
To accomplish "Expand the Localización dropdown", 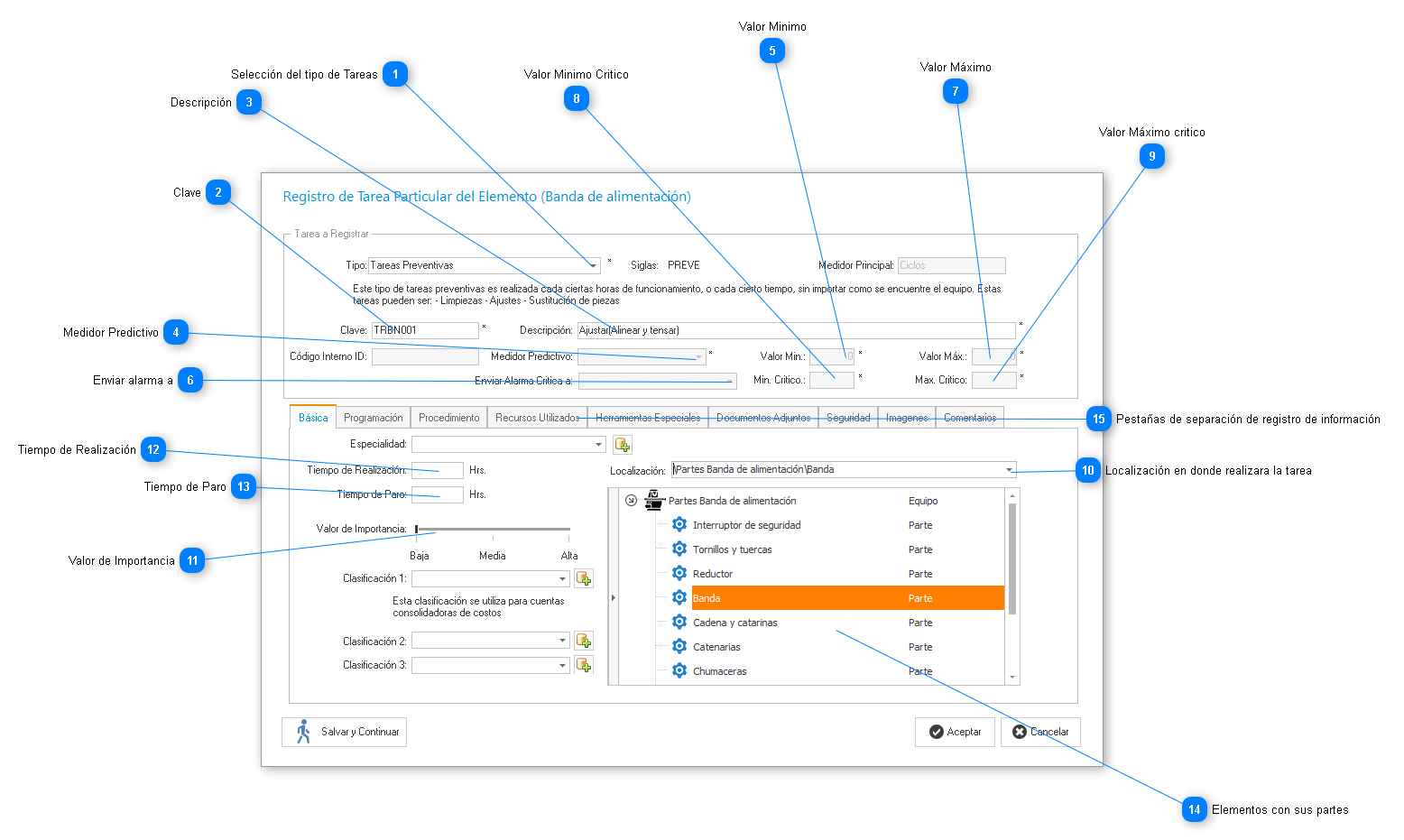I will 1009,469.
